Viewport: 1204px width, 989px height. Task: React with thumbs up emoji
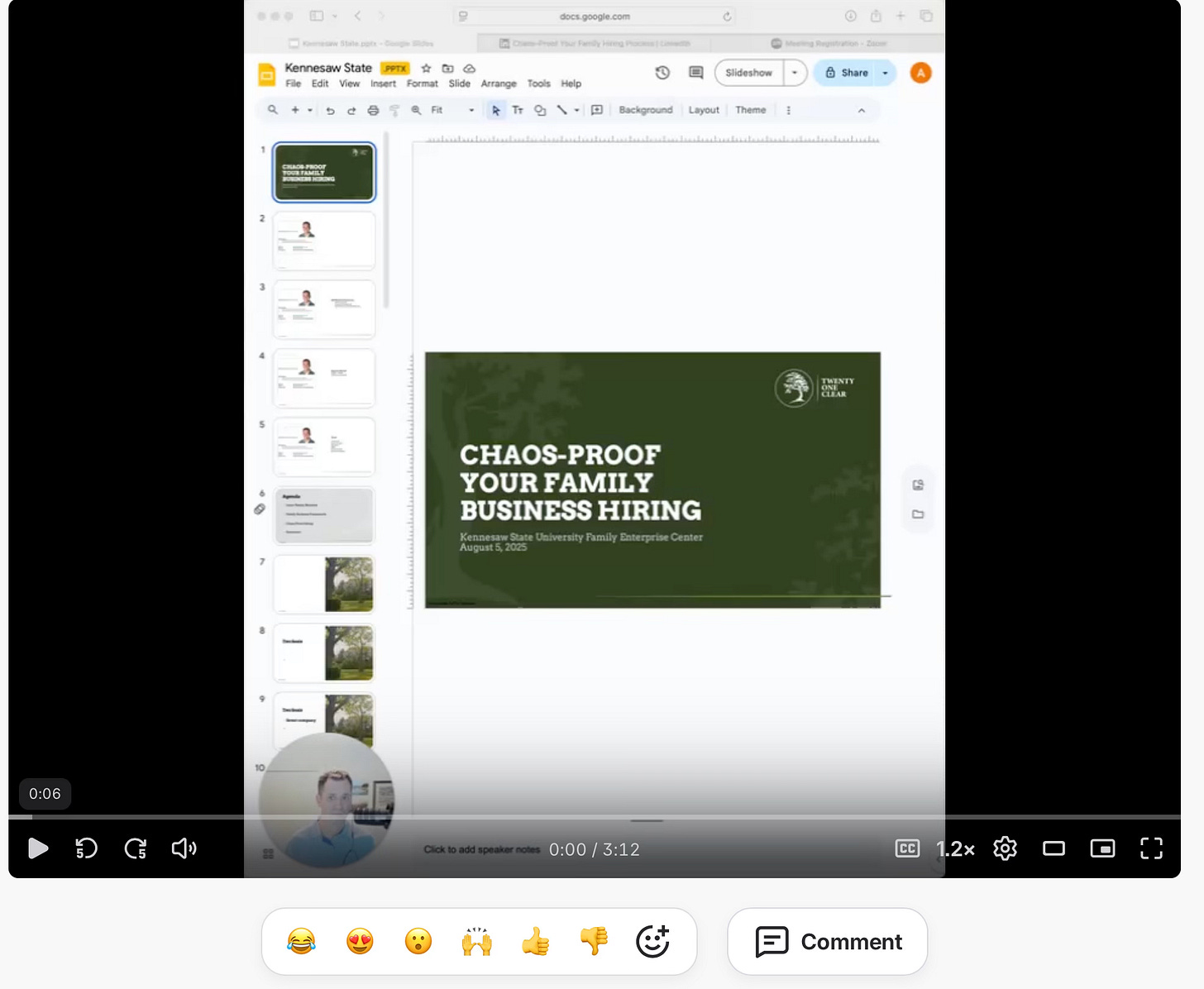[x=536, y=941]
